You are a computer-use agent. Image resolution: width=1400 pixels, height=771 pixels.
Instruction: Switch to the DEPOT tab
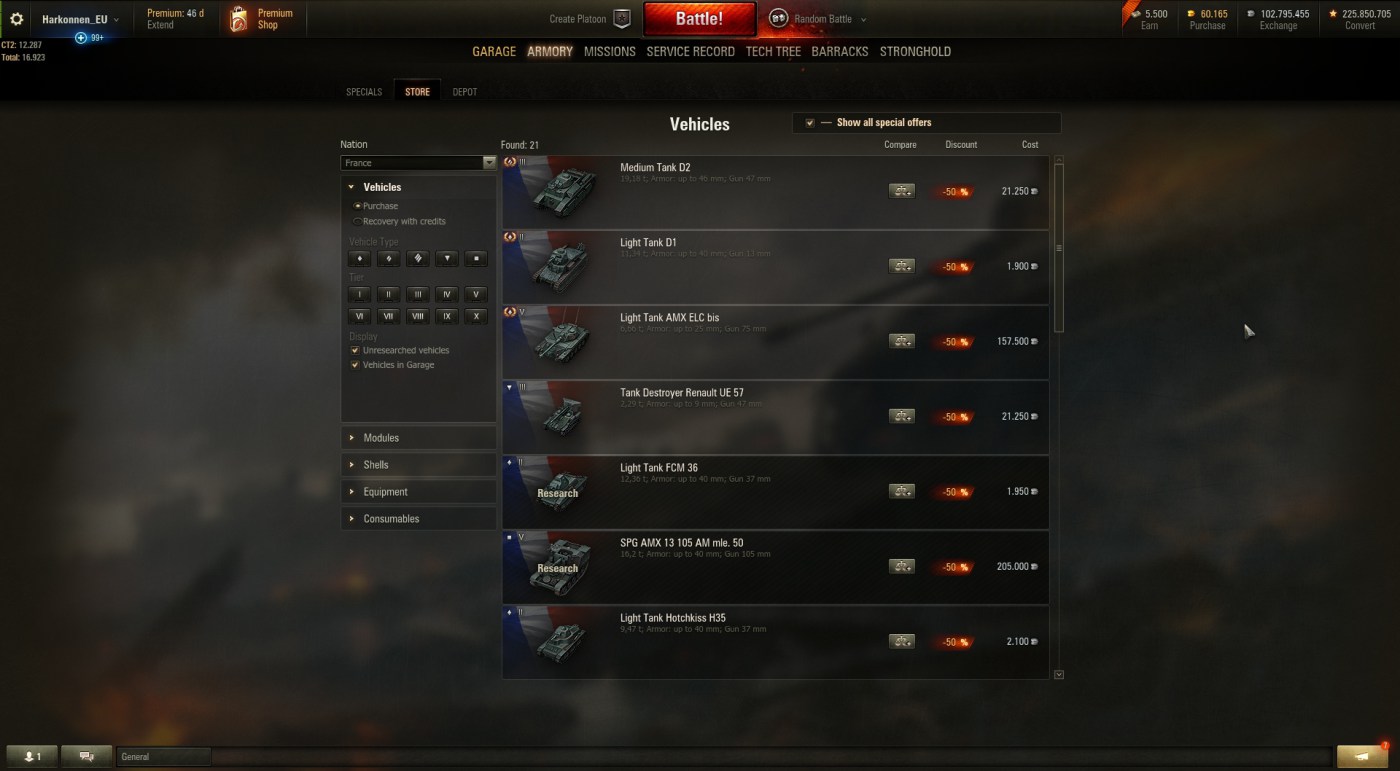pyautogui.click(x=465, y=92)
